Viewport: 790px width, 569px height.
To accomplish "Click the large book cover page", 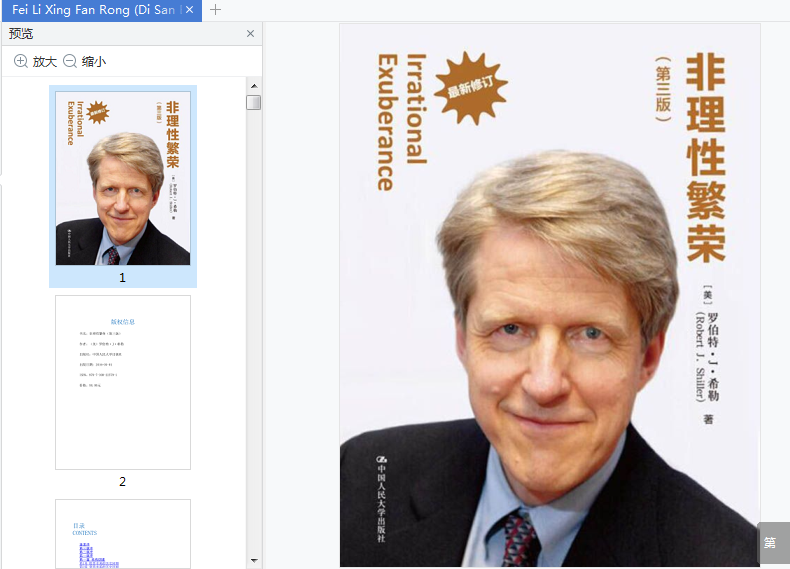I will [x=550, y=295].
